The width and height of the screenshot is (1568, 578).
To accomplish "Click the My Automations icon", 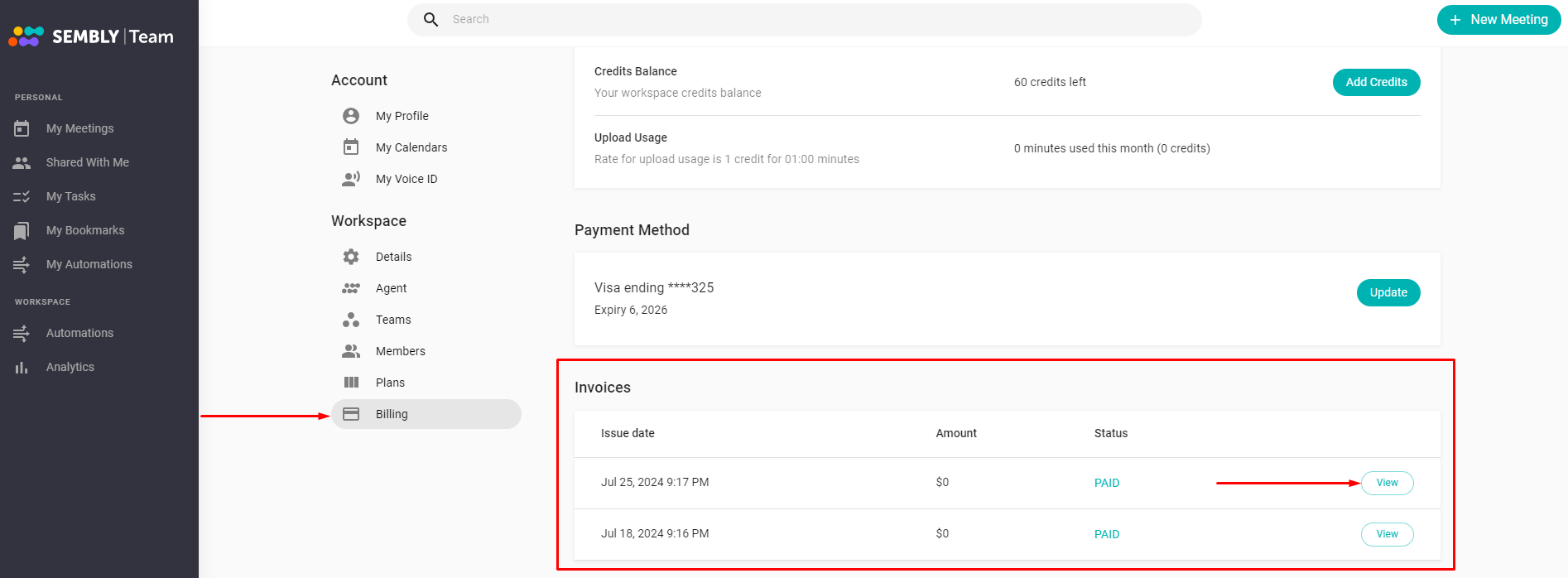I will point(22,264).
